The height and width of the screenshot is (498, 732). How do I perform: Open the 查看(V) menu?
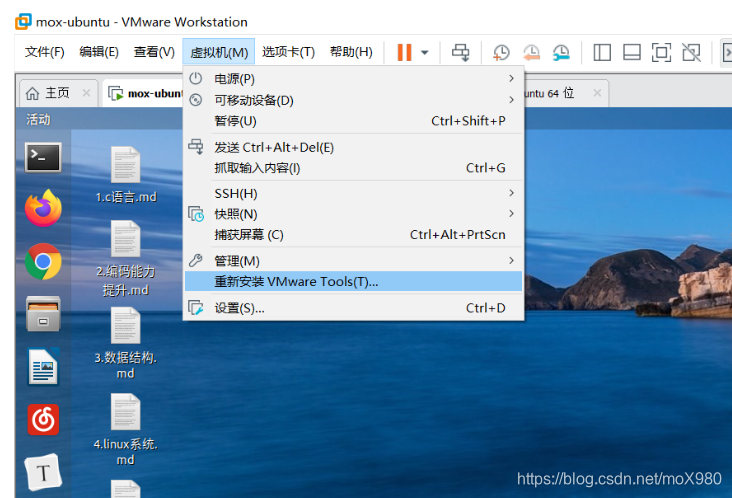(x=154, y=52)
